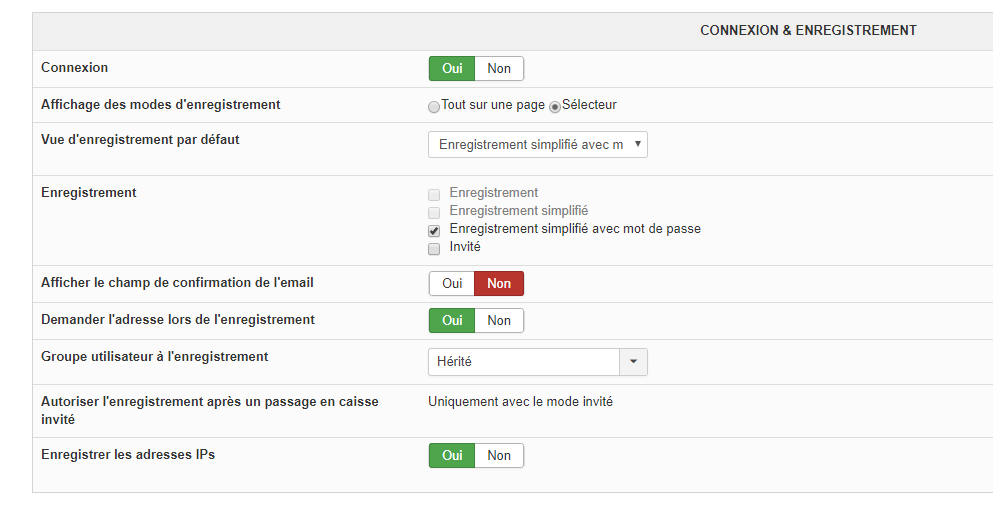Tick the 'Enregistrement simplifié' checkbox
The height and width of the screenshot is (528, 993).
click(434, 212)
